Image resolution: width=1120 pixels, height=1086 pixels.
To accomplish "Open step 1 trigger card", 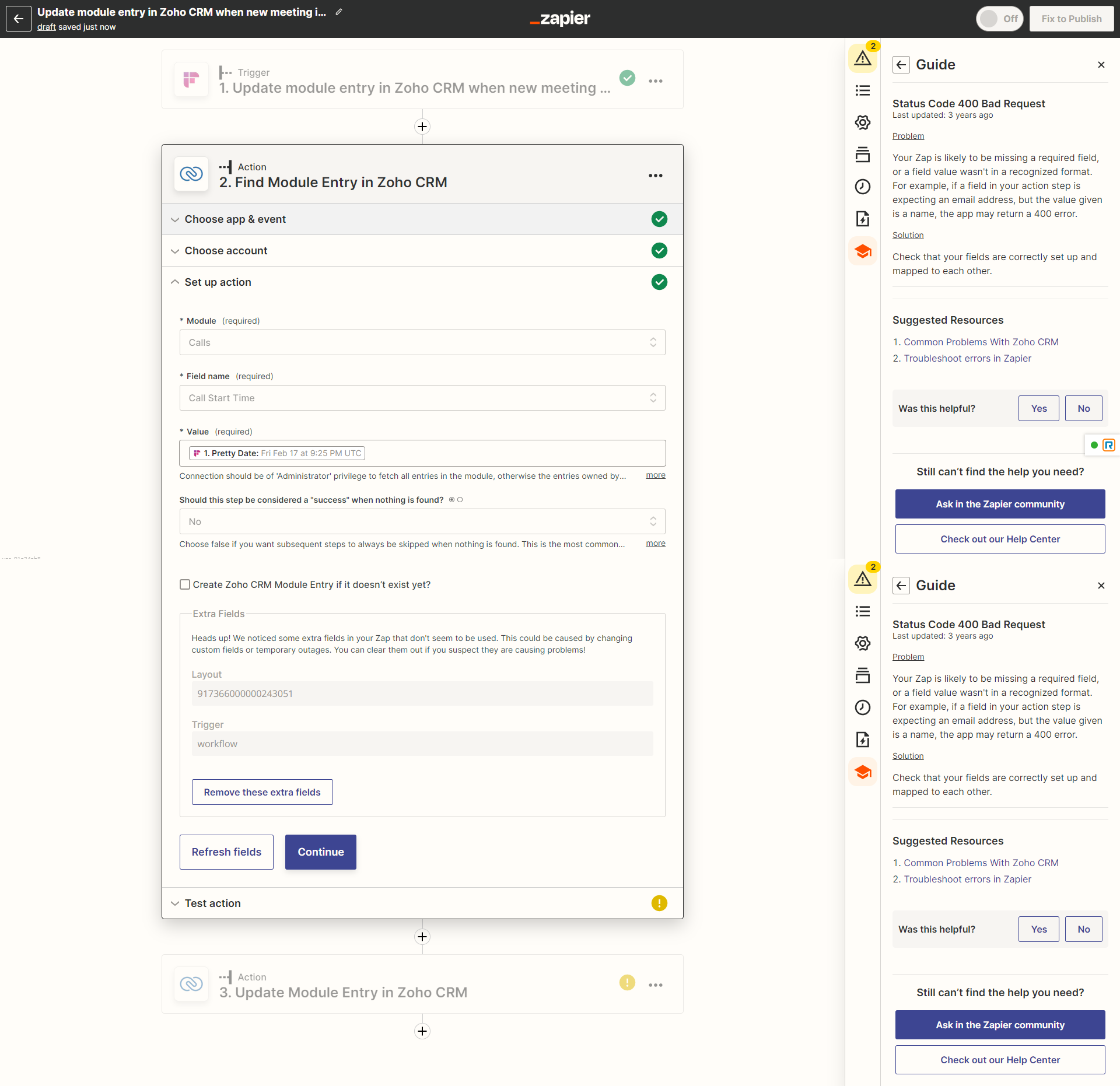I will click(422, 79).
